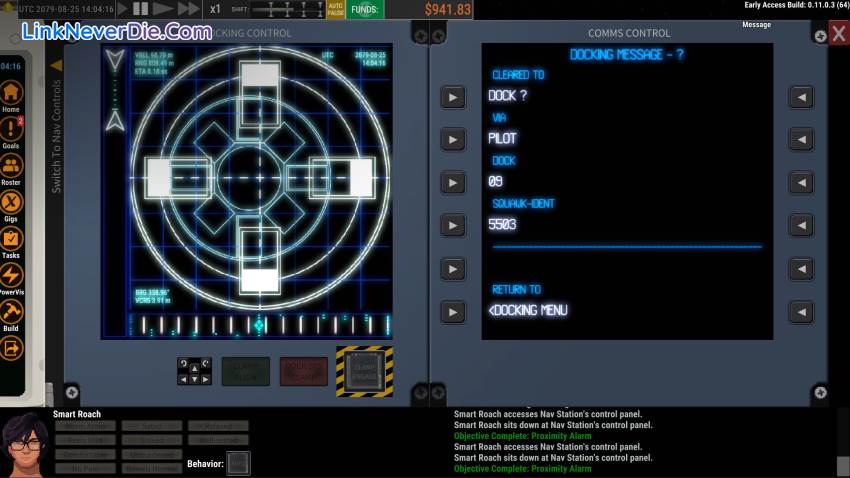
Task: Open the Goals panel icon
Action: coord(11,129)
